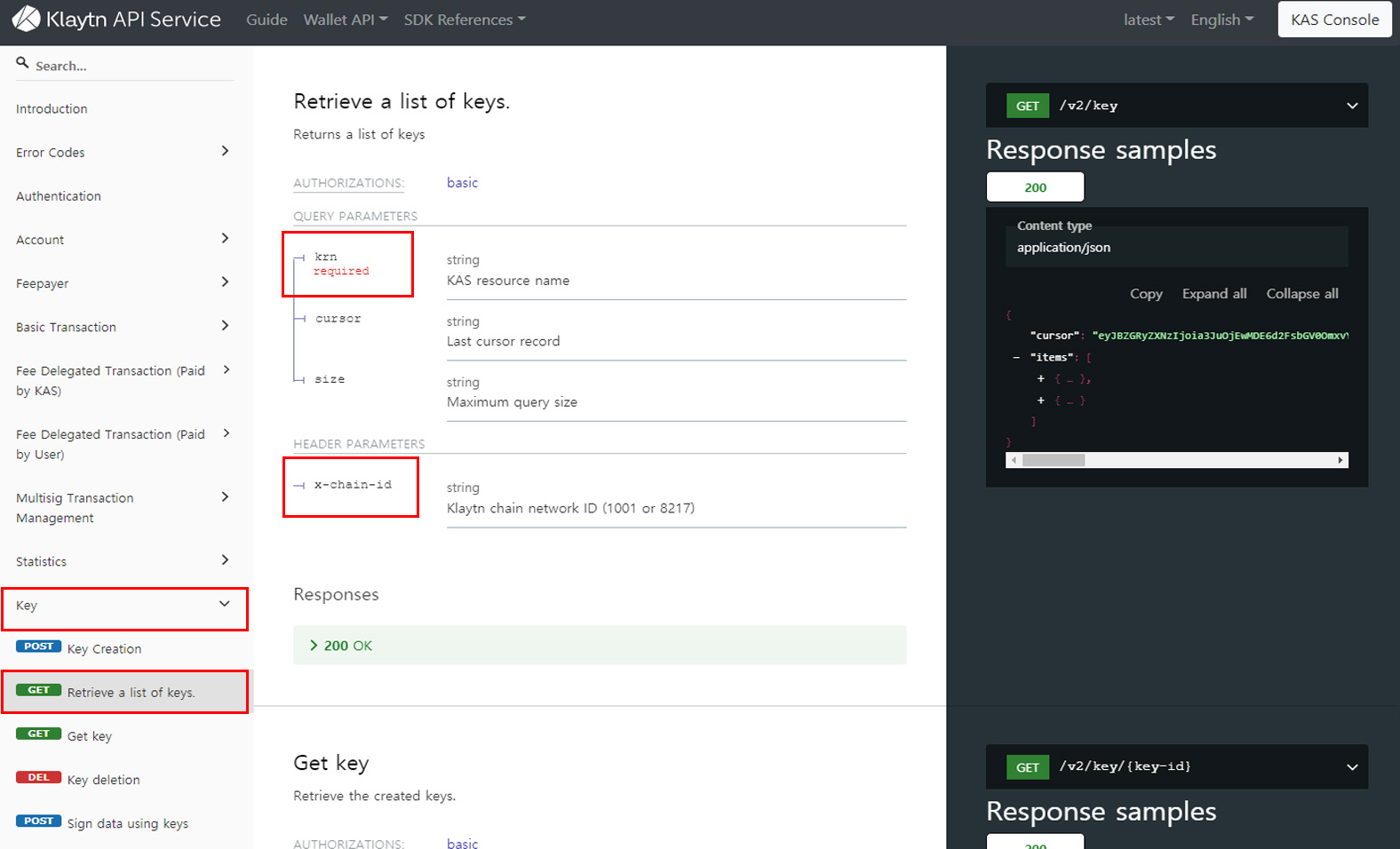Click POST badge beside Sign data using keys
1400x849 pixels.
38,821
